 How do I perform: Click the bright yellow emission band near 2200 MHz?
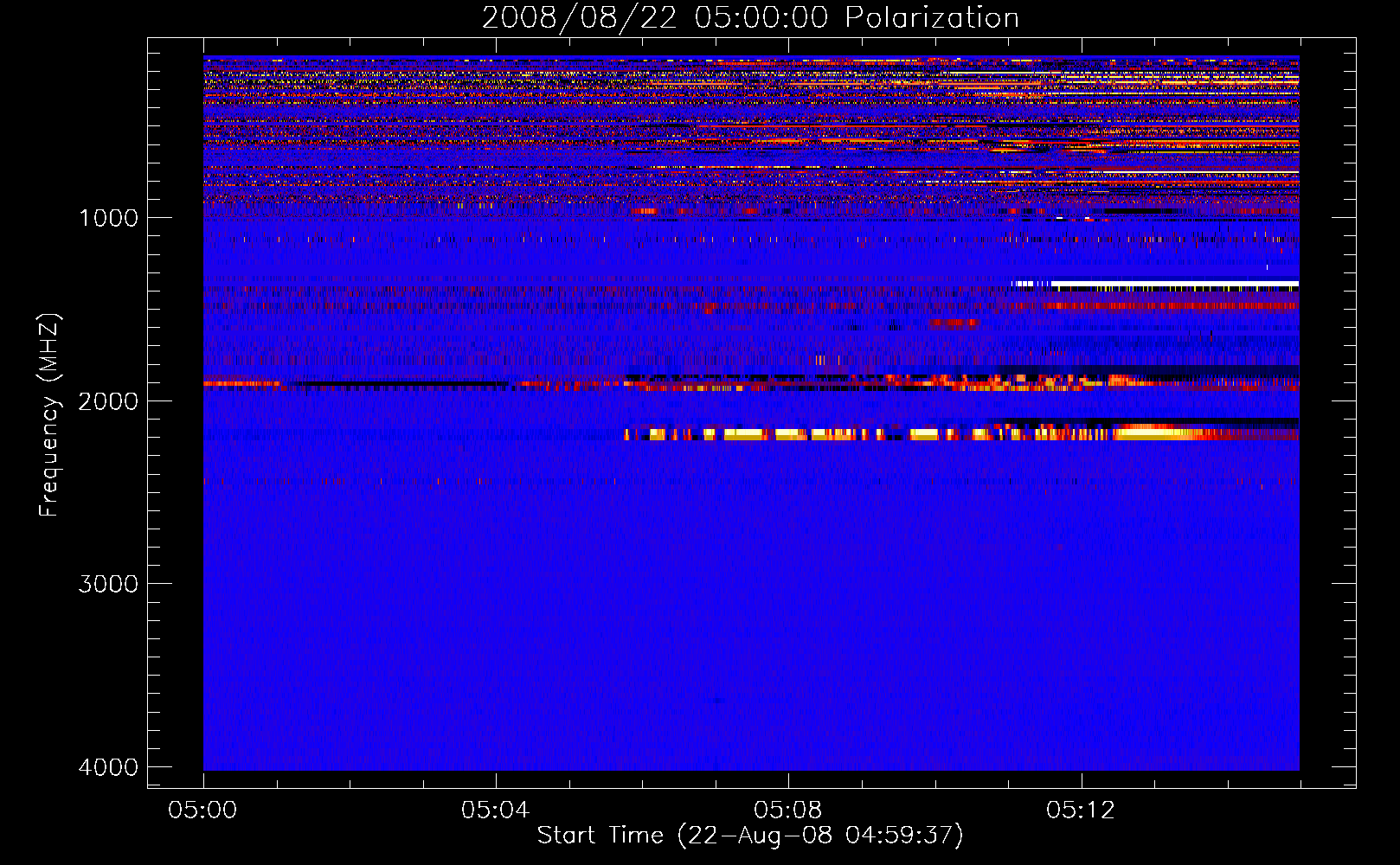point(961,433)
